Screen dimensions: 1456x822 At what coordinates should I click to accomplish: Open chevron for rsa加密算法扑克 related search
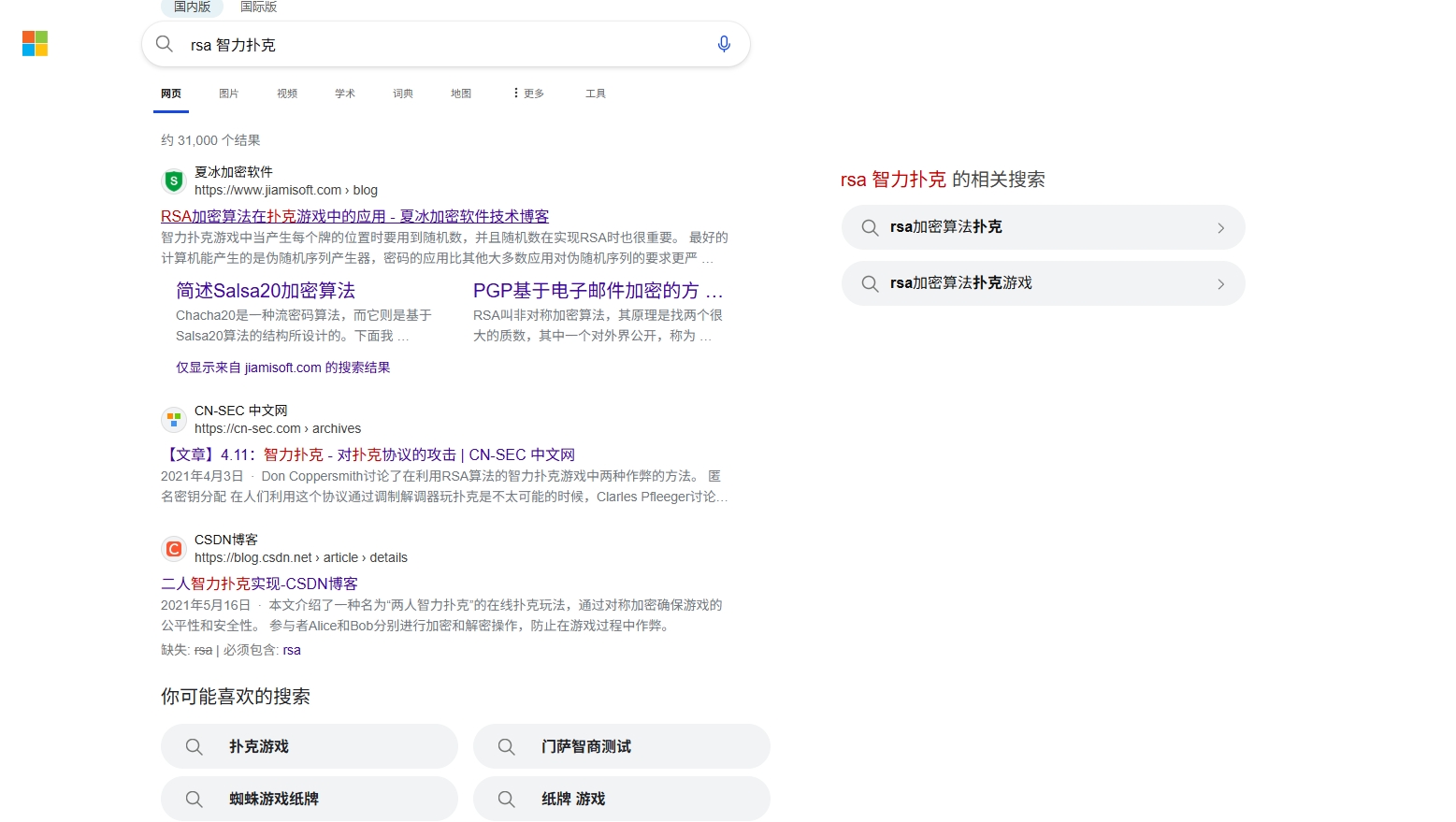1220,228
